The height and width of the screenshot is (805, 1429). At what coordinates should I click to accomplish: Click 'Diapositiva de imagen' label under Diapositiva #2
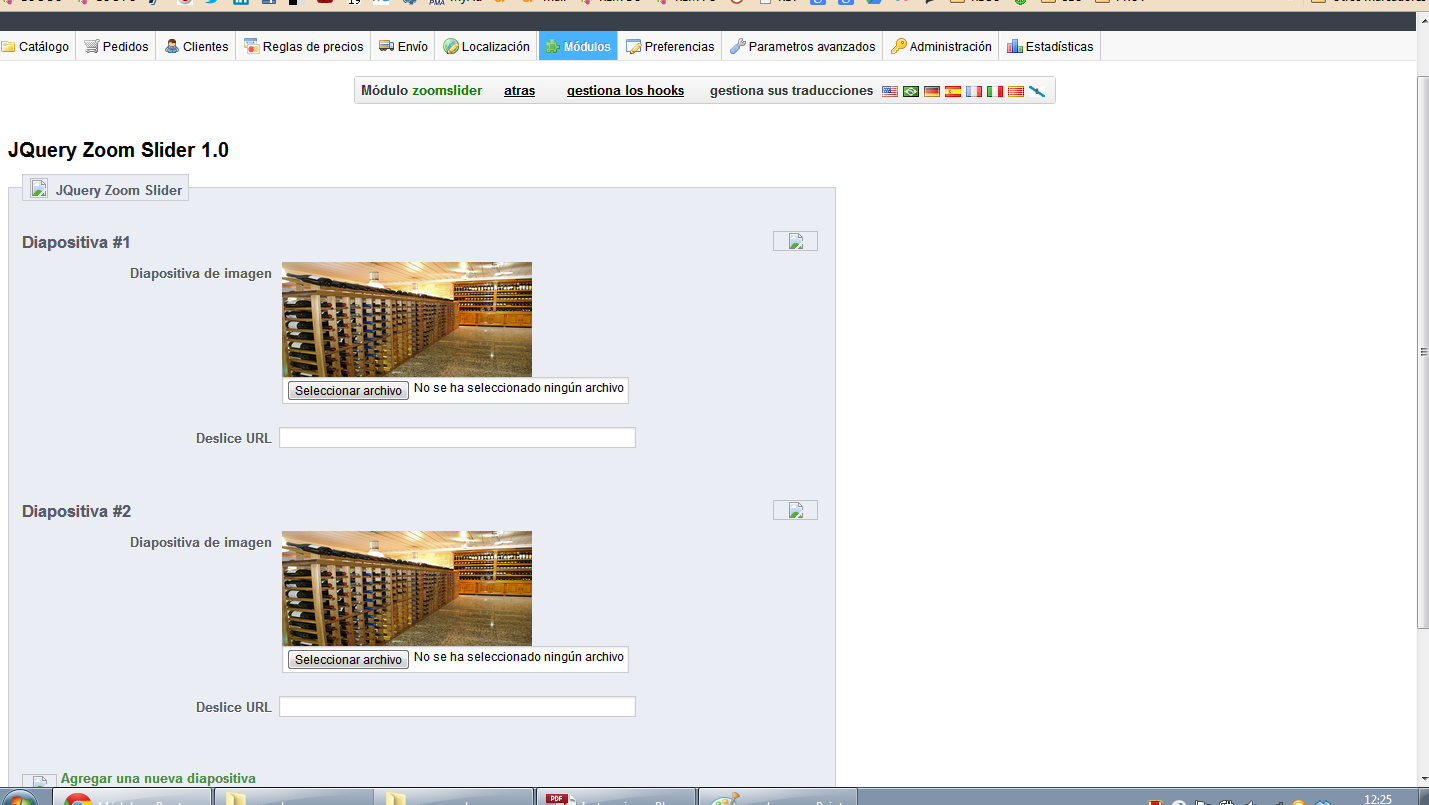coord(201,542)
